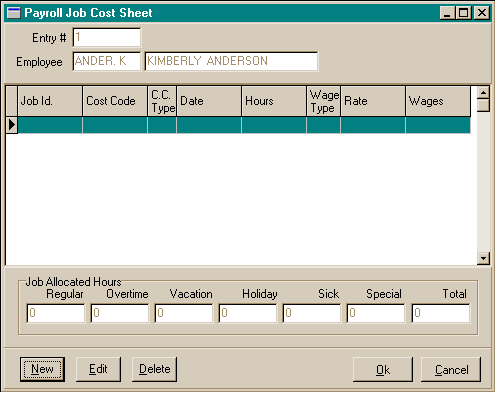
Task: Click the New button
Action: click(42, 369)
